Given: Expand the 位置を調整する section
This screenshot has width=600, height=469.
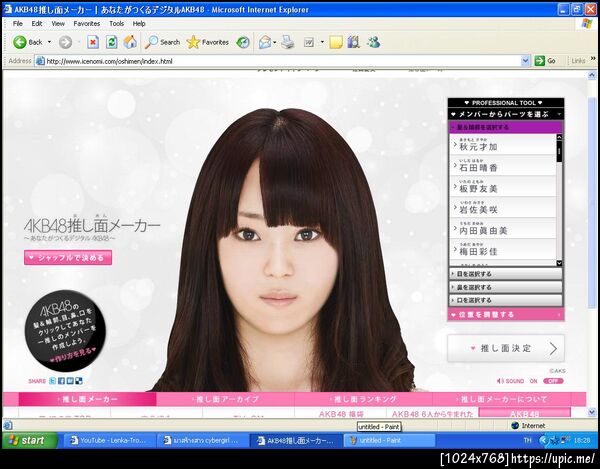Looking at the screenshot, I should pos(505,314).
